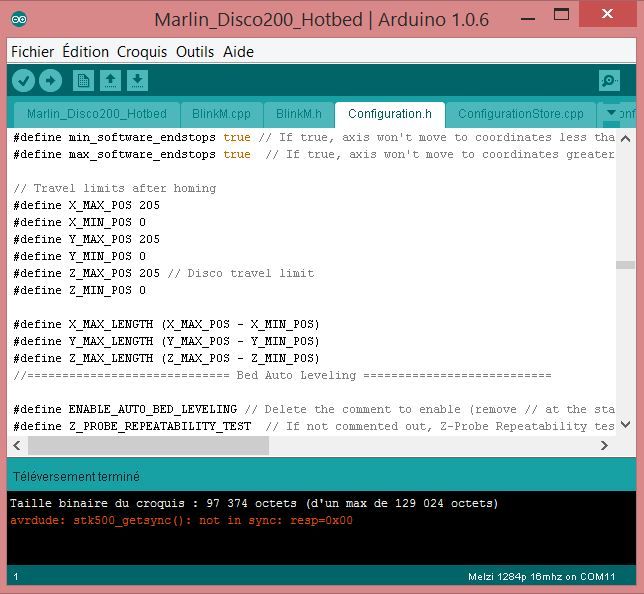
Task: Open the Fichier menu
Action: (x=32, y=52)
